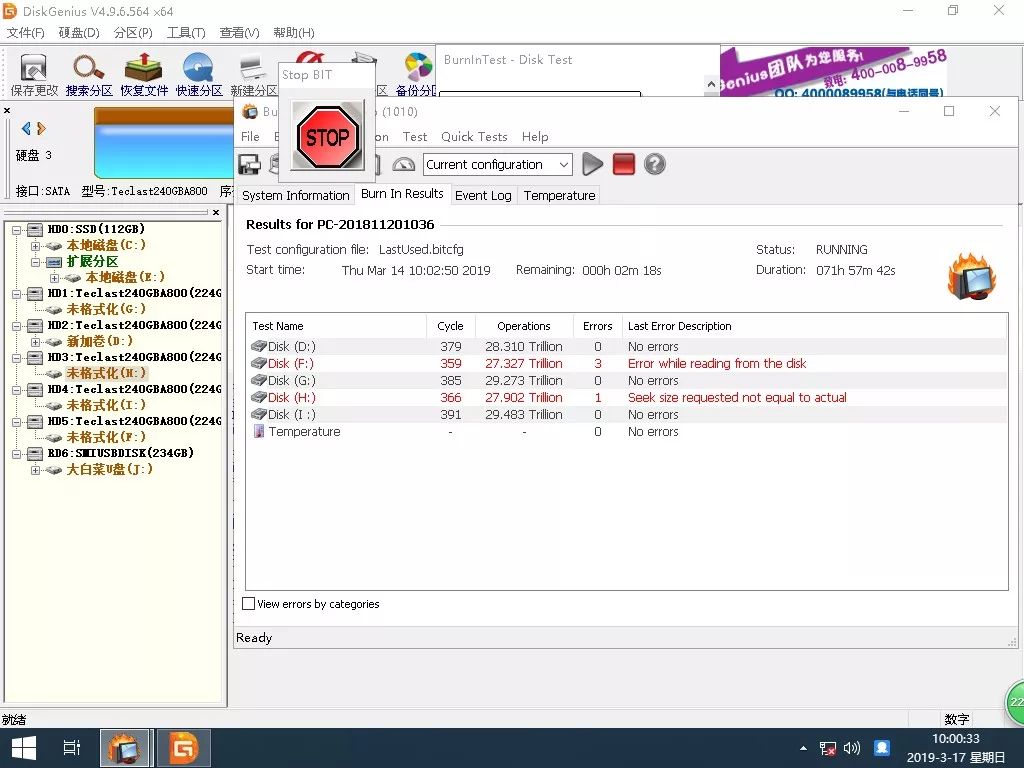The image size is (1024, 768).
Task: Expand the 本地磁盘(C:) partition node
Action: pyautogui.click(x=36, y=246)
